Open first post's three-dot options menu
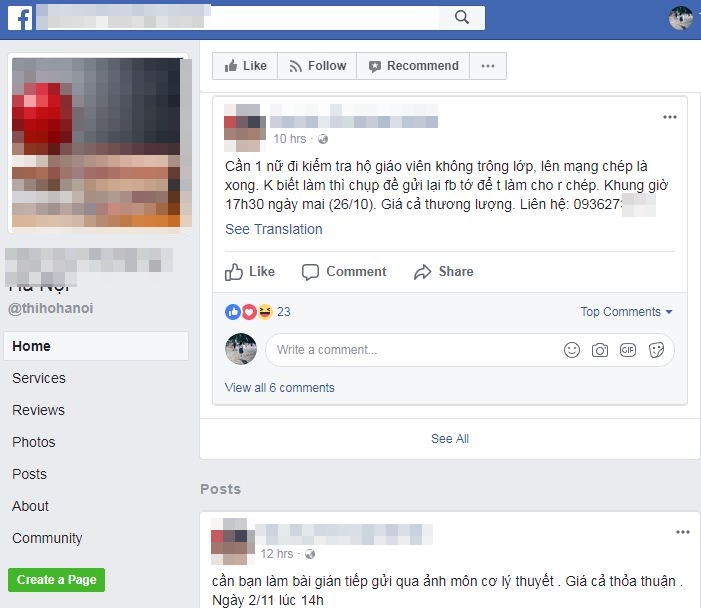Viewport: 701px width, 608px height. (670, 117)
